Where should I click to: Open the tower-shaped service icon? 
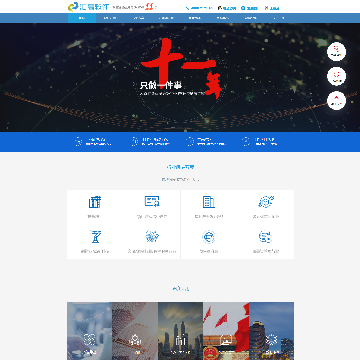95,236
